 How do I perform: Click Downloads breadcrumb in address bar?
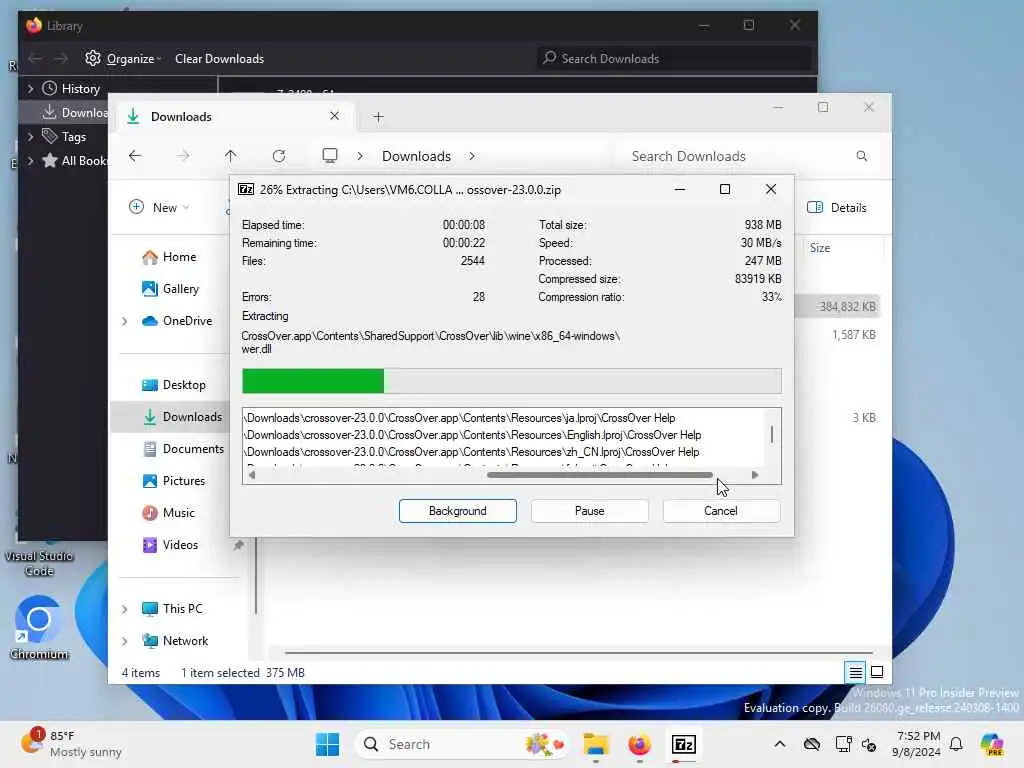(x=416, y=156)
